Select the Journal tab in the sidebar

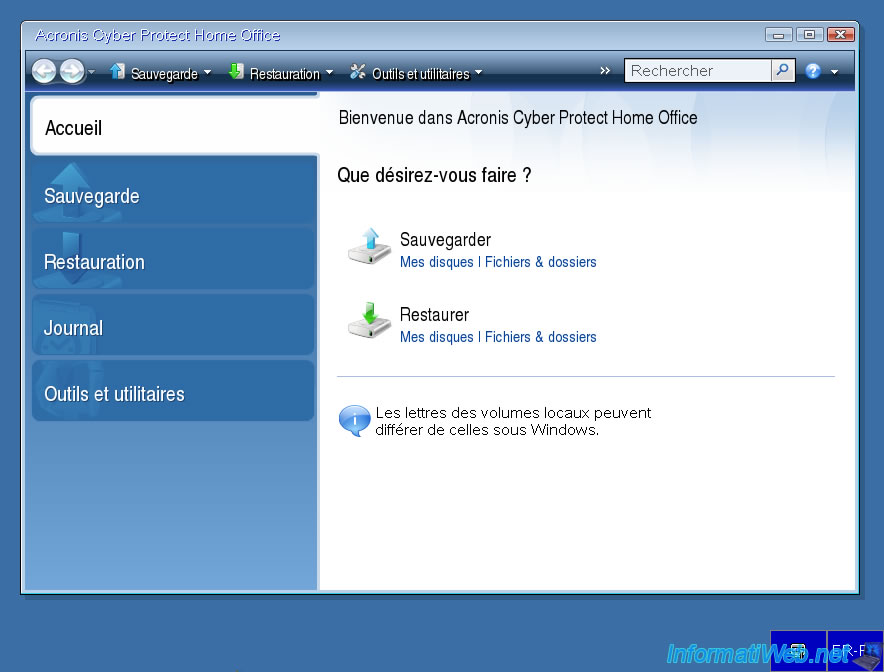73,328
